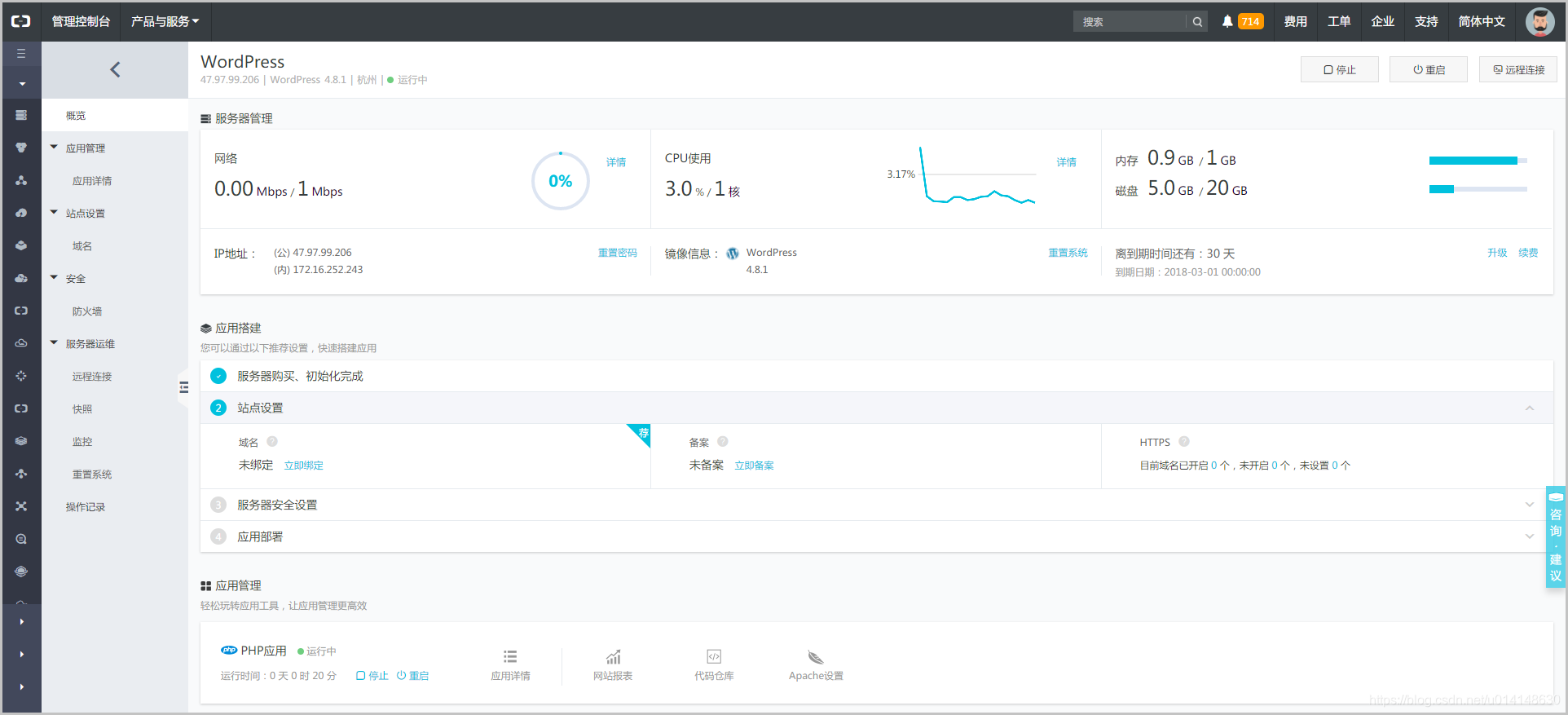Image resolution: width=1568 pixels, height=715 pixels.
Task: Click the 0% network circular gauge
Action: pyautogui.click(x=561, y=181)
